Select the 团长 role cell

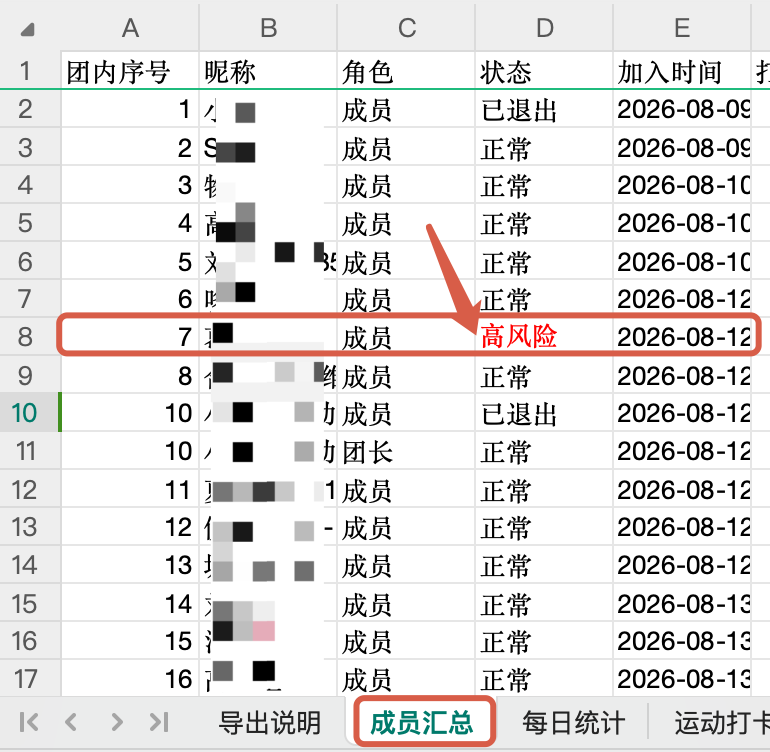(x=406, y=451)
